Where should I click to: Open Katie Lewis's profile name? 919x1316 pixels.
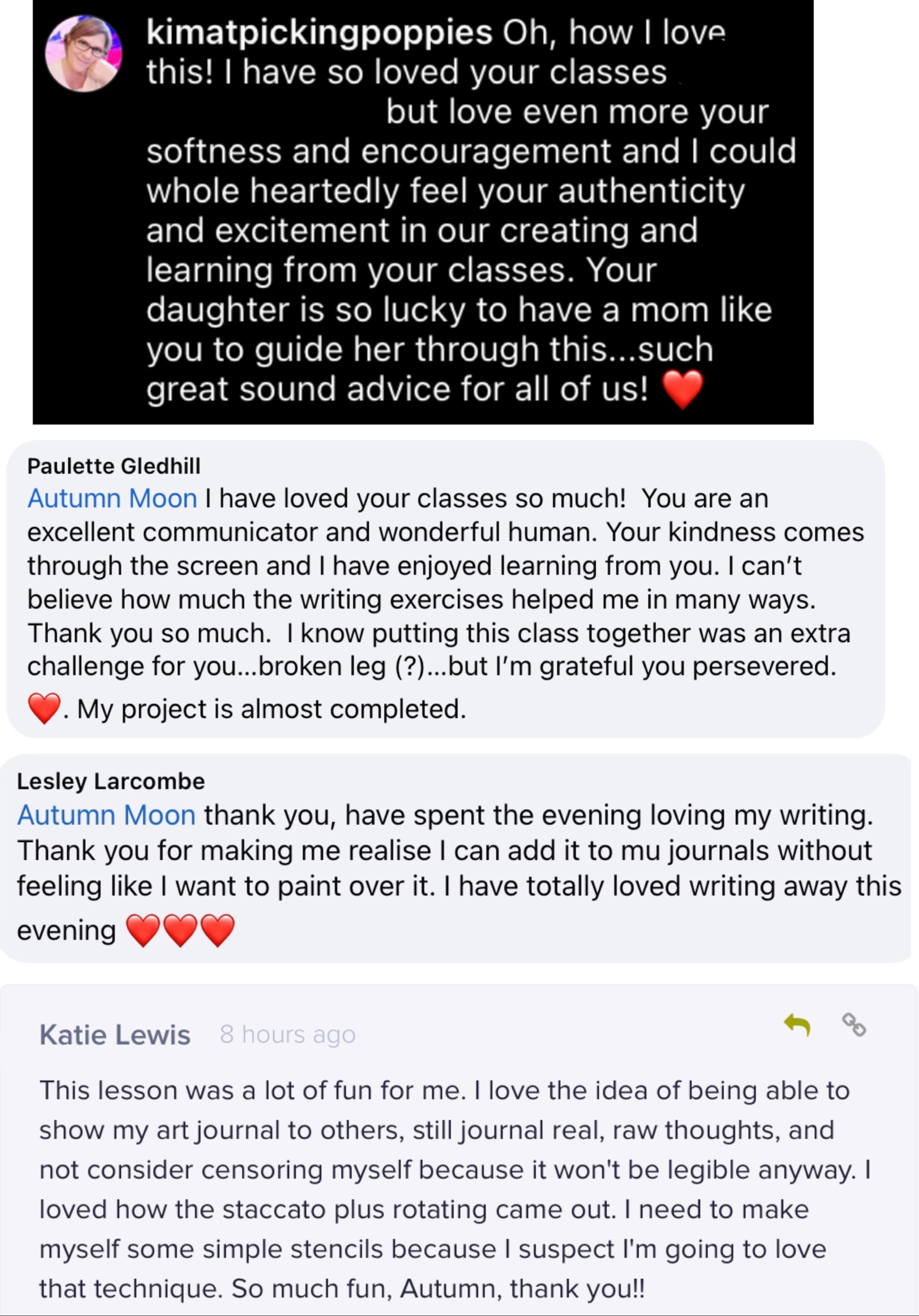coord(115,1035)
